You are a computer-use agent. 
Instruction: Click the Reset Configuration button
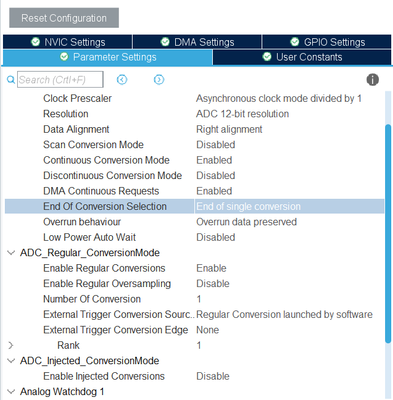64,18
